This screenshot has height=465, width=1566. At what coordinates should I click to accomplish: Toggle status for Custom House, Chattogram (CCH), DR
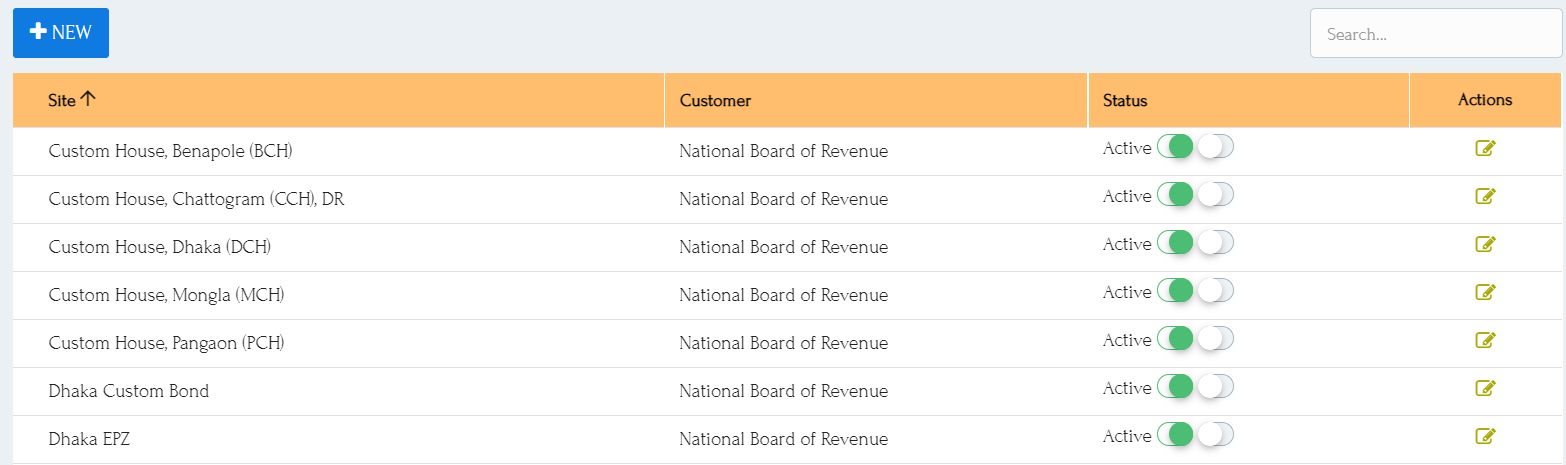(1195, 195)
